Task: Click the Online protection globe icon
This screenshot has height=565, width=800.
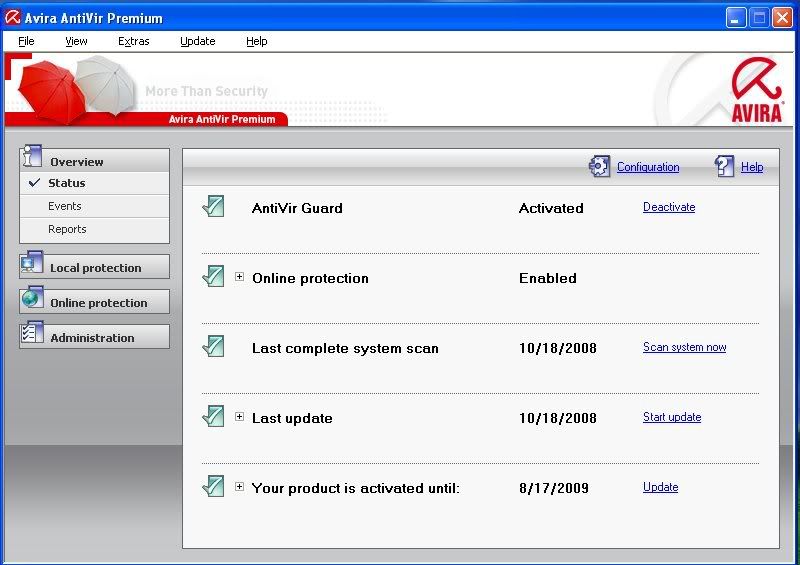Action: point(32,298)
